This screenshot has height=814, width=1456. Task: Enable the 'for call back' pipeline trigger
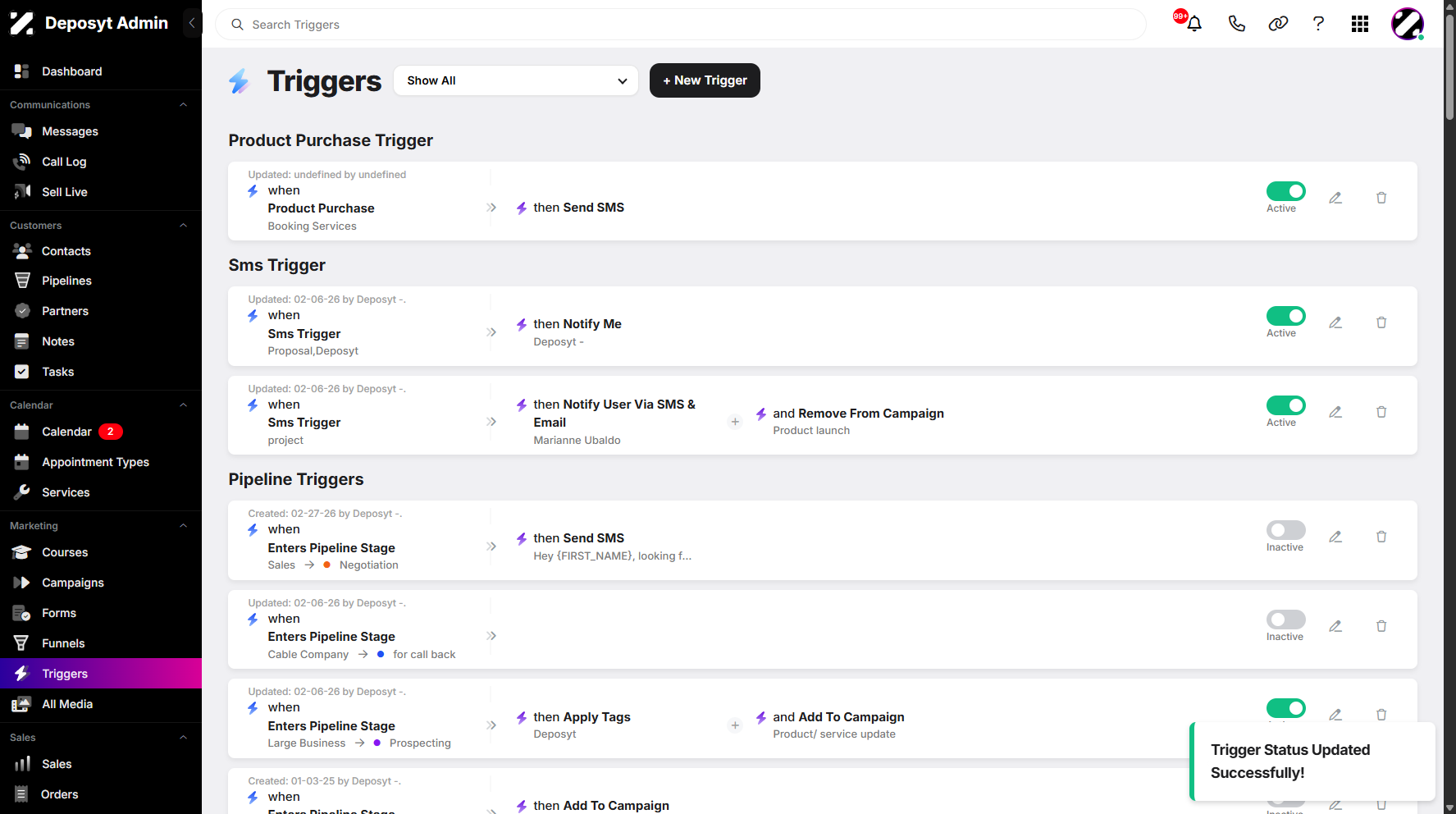click(1285, 620)
